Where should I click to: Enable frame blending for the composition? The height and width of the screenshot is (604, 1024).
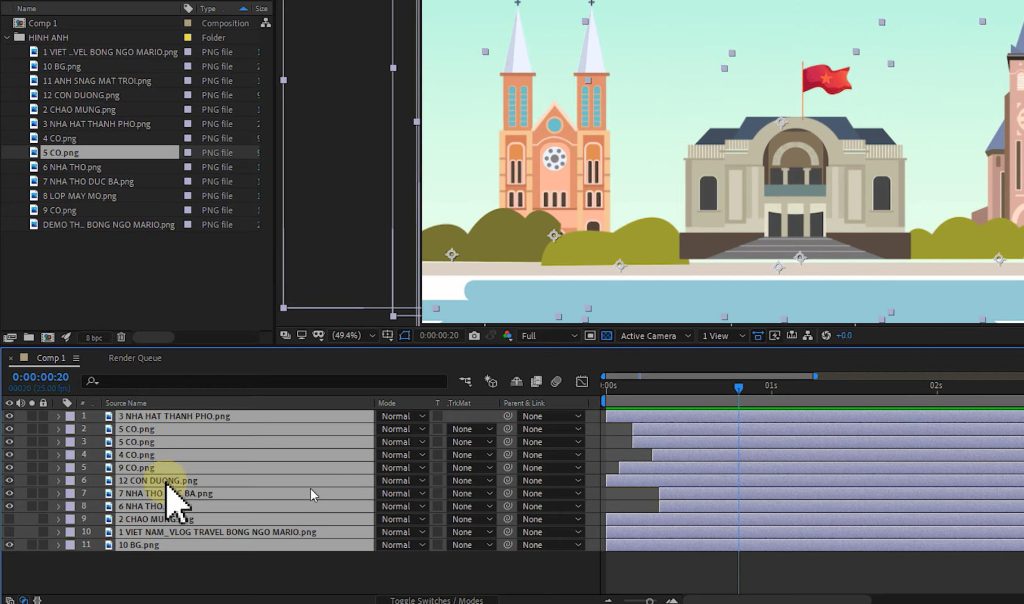coord(535,381)
